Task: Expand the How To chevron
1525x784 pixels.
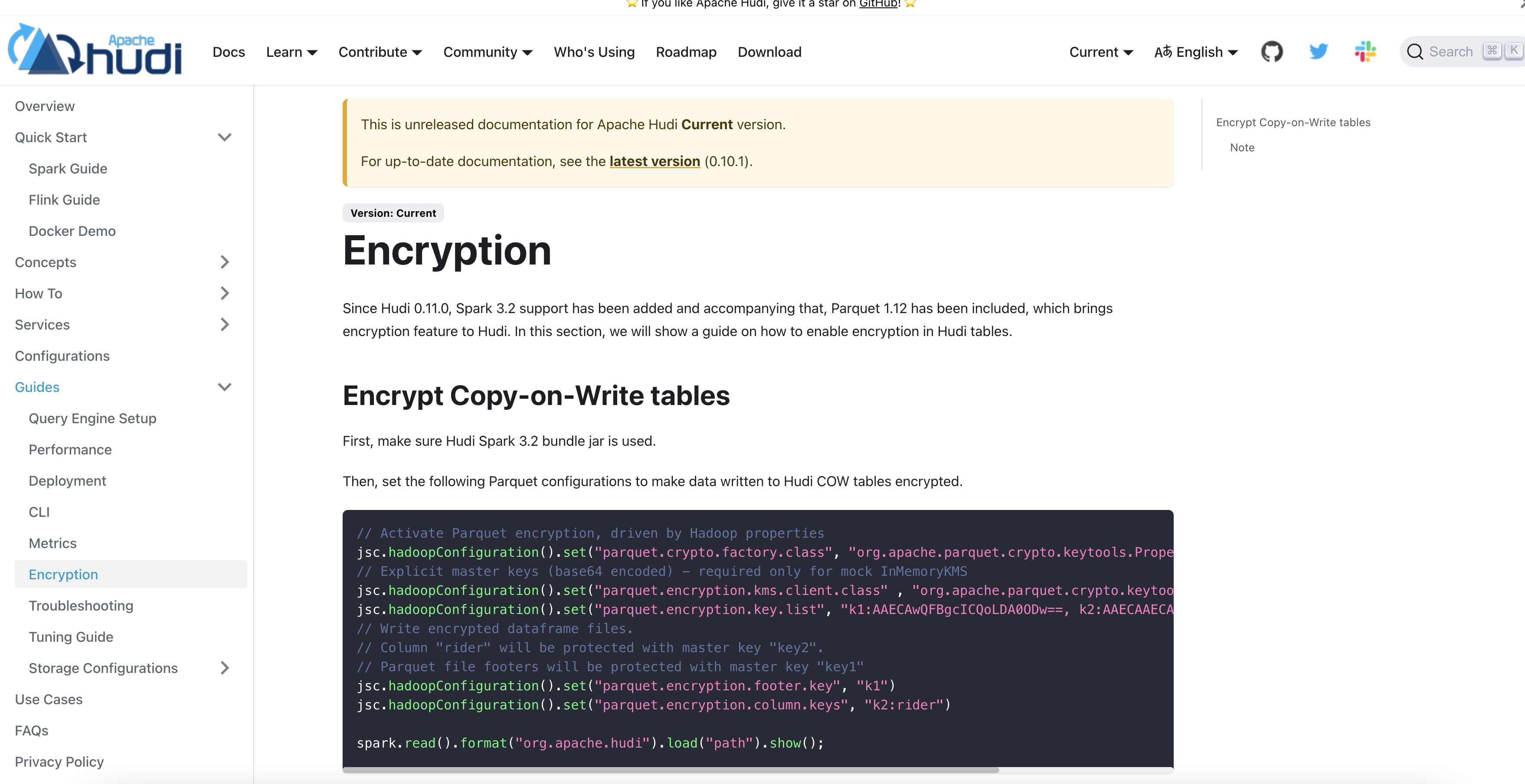Action: [224, 294]
